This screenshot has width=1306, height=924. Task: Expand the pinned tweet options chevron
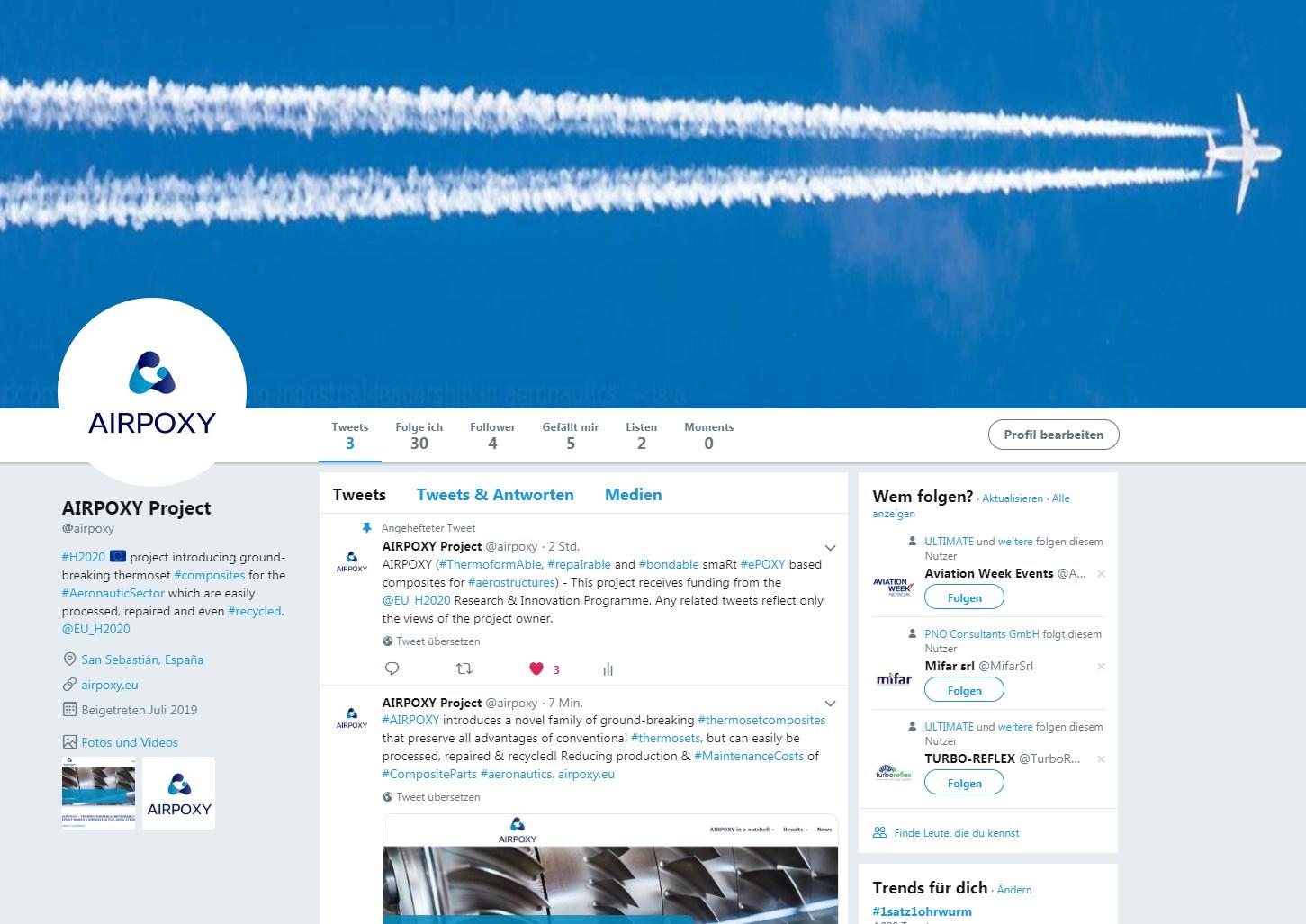coord(830,547)
